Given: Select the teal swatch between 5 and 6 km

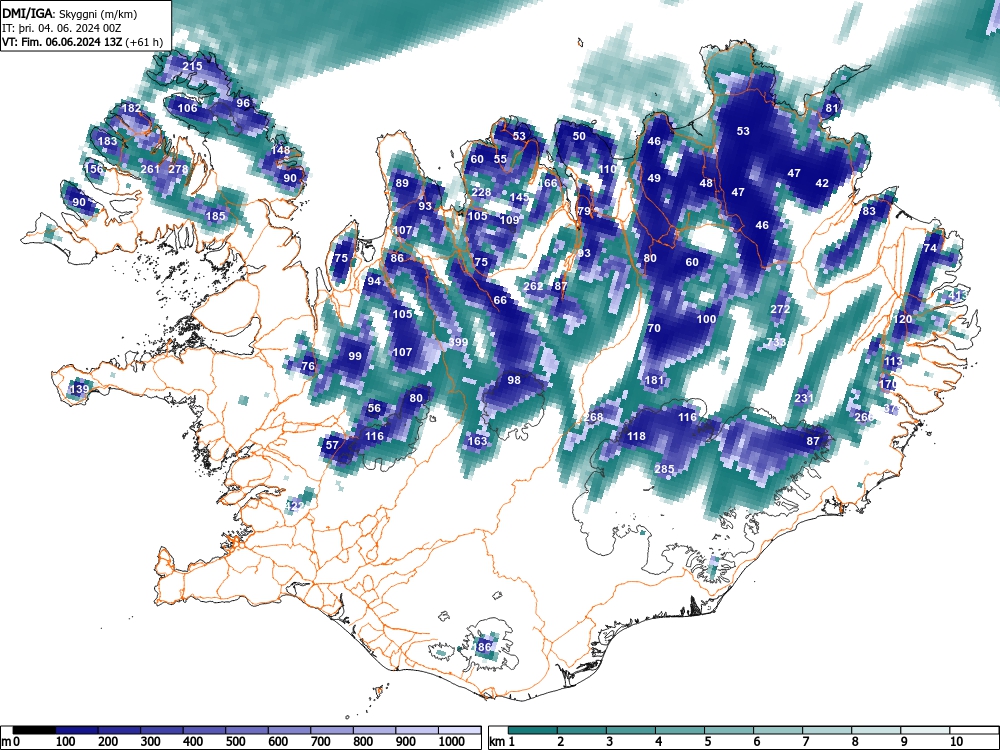Looking at the screenshot, I should tap(729, 730).
